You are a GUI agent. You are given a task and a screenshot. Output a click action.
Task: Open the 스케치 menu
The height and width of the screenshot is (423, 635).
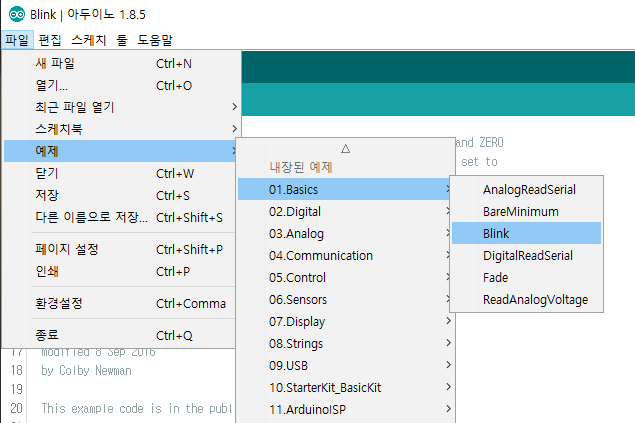(x=89, y=40)
